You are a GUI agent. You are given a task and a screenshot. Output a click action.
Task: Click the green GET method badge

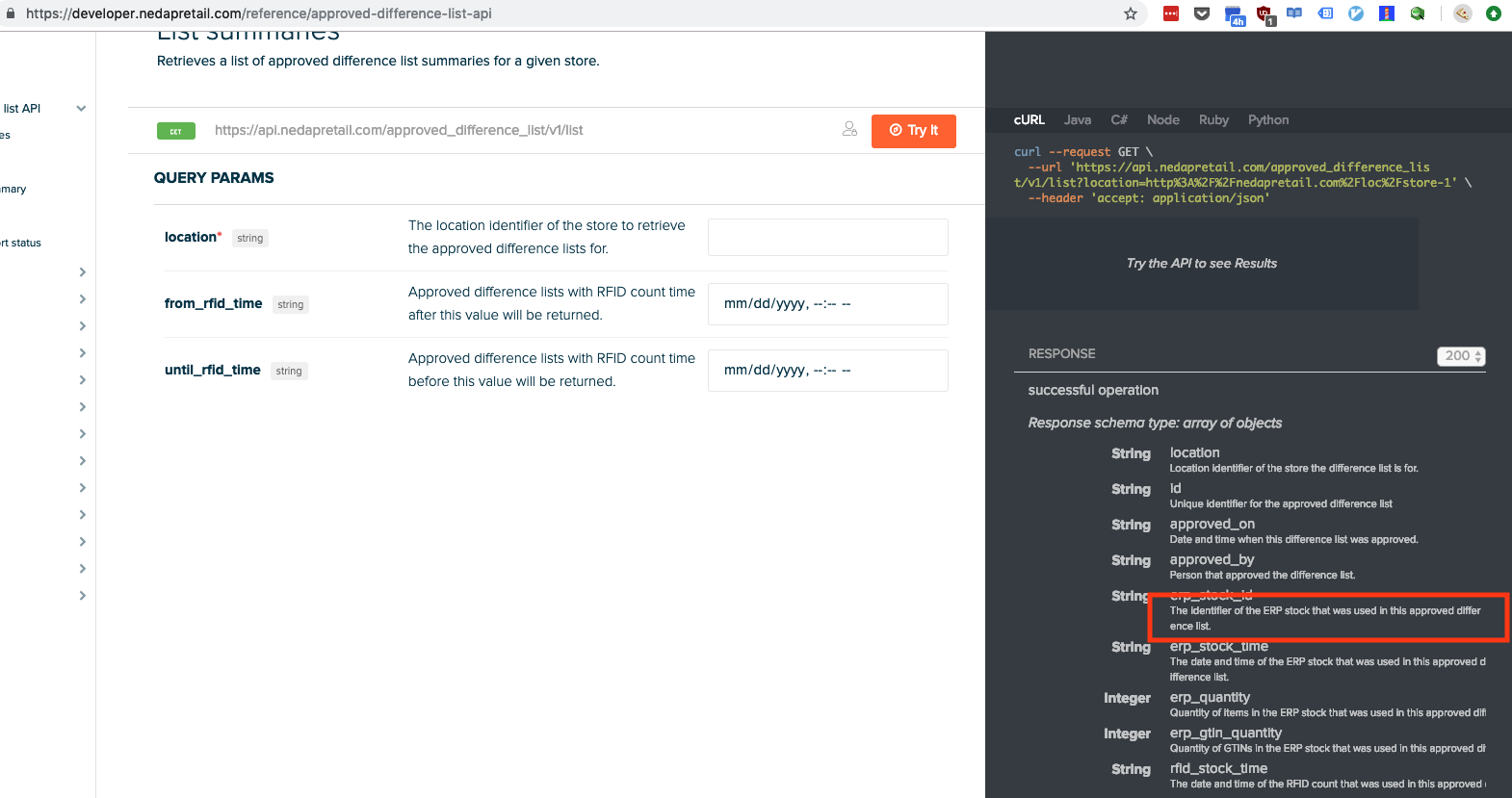(176, 131)
